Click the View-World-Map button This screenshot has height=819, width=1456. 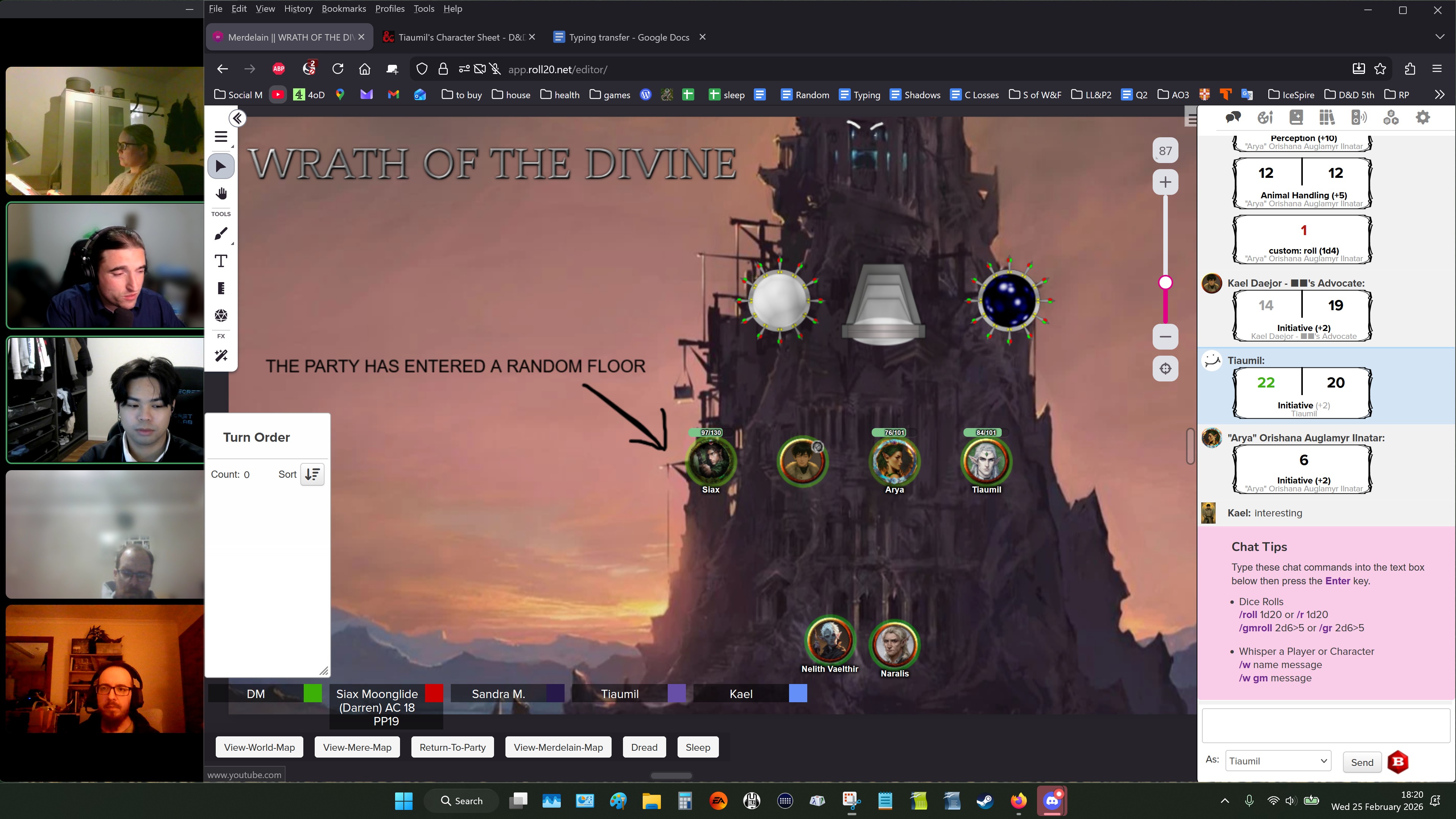(259, 747)
